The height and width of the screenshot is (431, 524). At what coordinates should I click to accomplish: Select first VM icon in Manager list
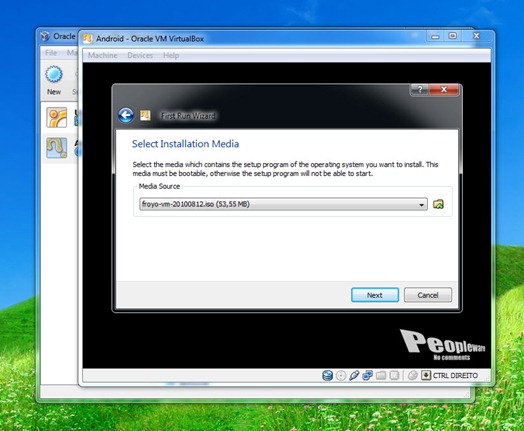coord(56,117)
